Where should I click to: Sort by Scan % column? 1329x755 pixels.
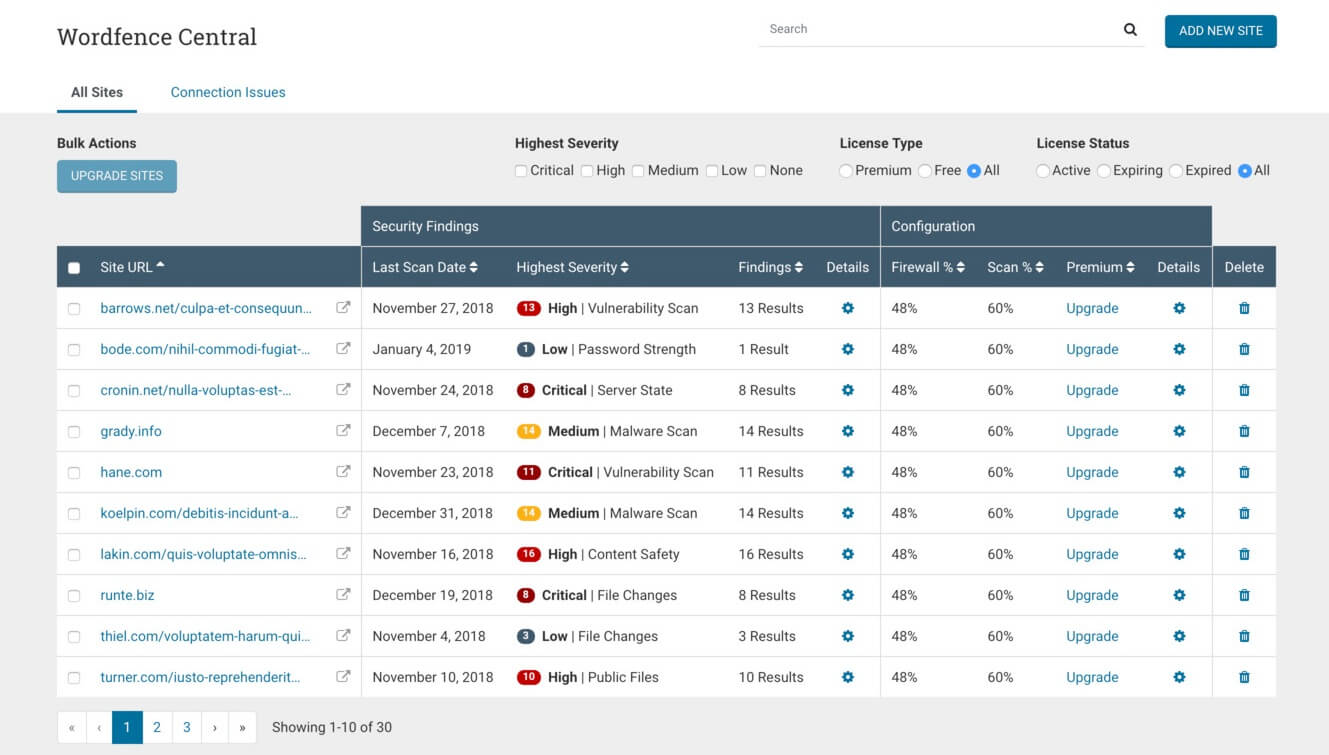pyautogui.click(x=1015, y=267)
